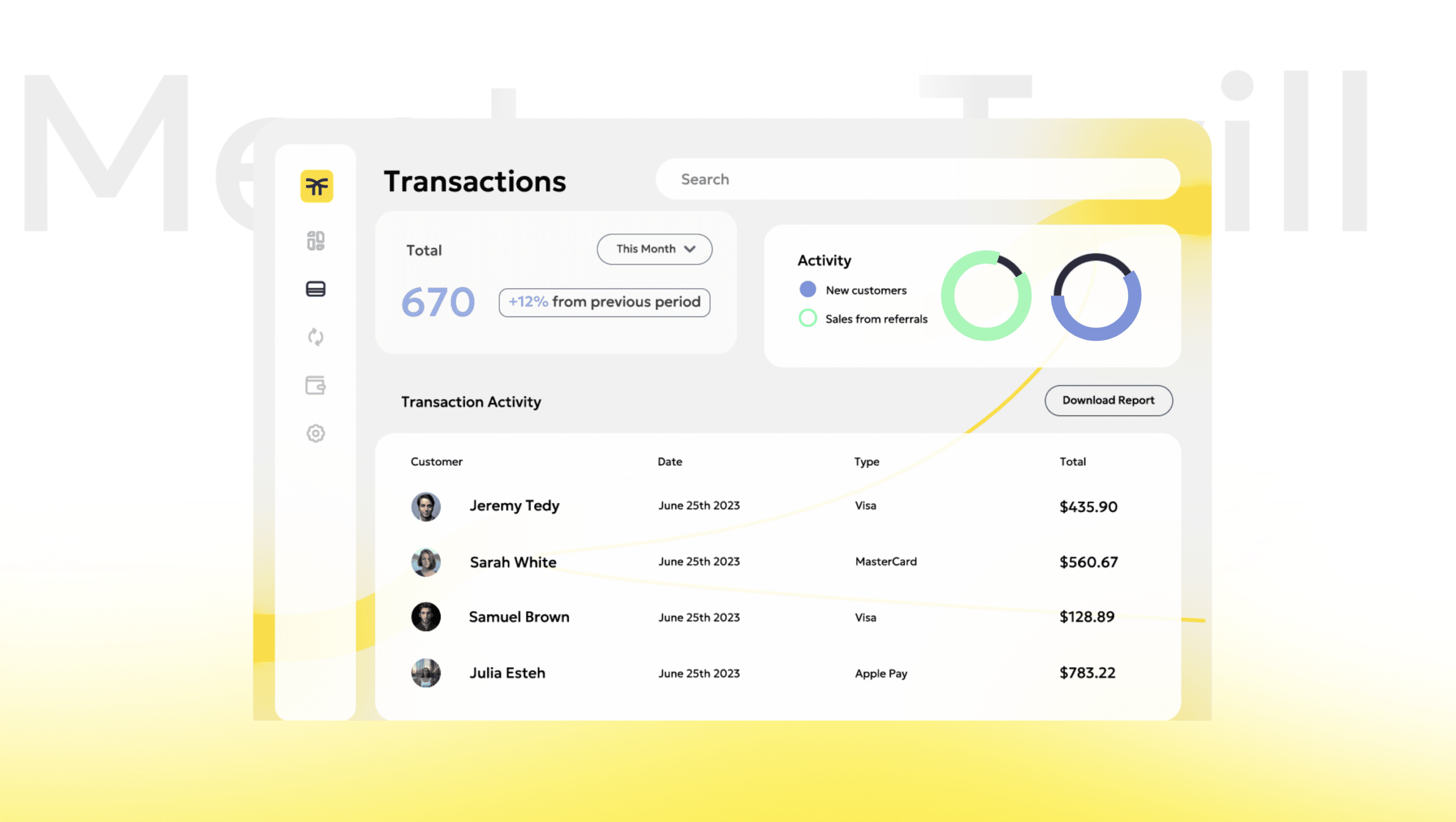Open the dashboard grid icon in sidebar
The width and height of the screenshot is (1456, 822).
[x=316, y=241]
